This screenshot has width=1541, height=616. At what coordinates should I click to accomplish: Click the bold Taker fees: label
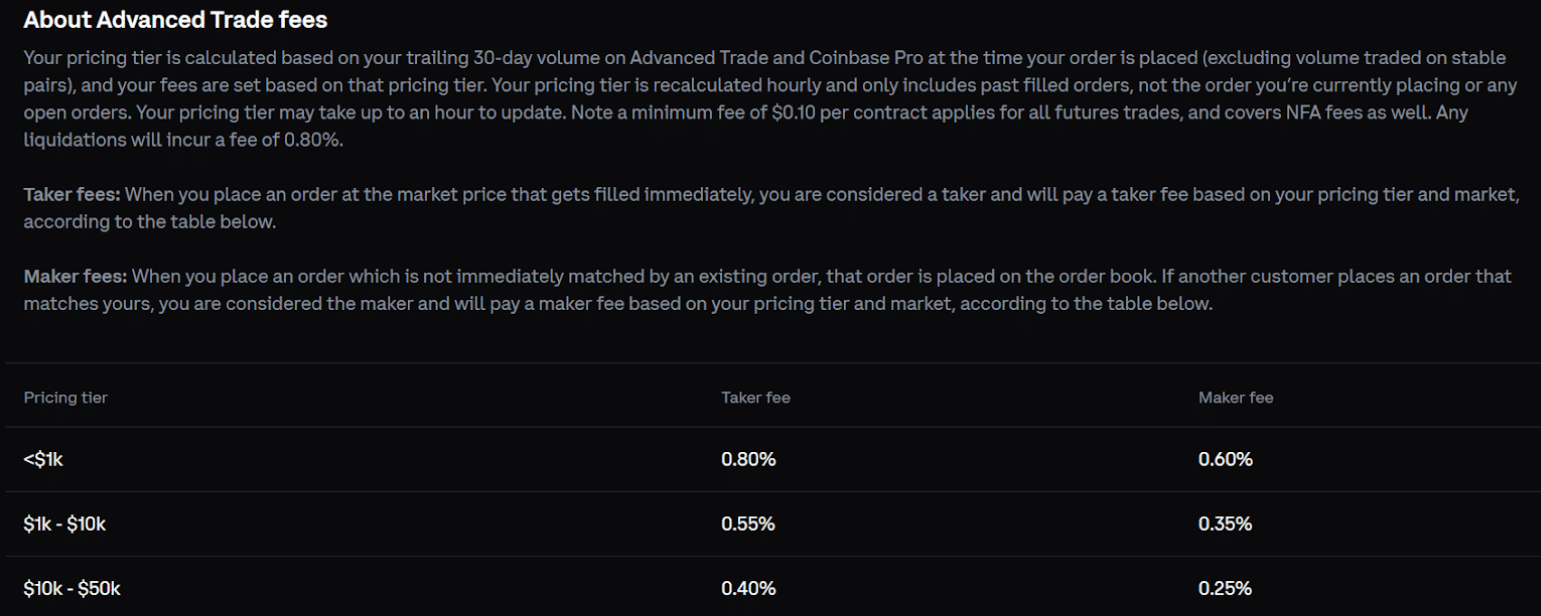click(72, 194)
